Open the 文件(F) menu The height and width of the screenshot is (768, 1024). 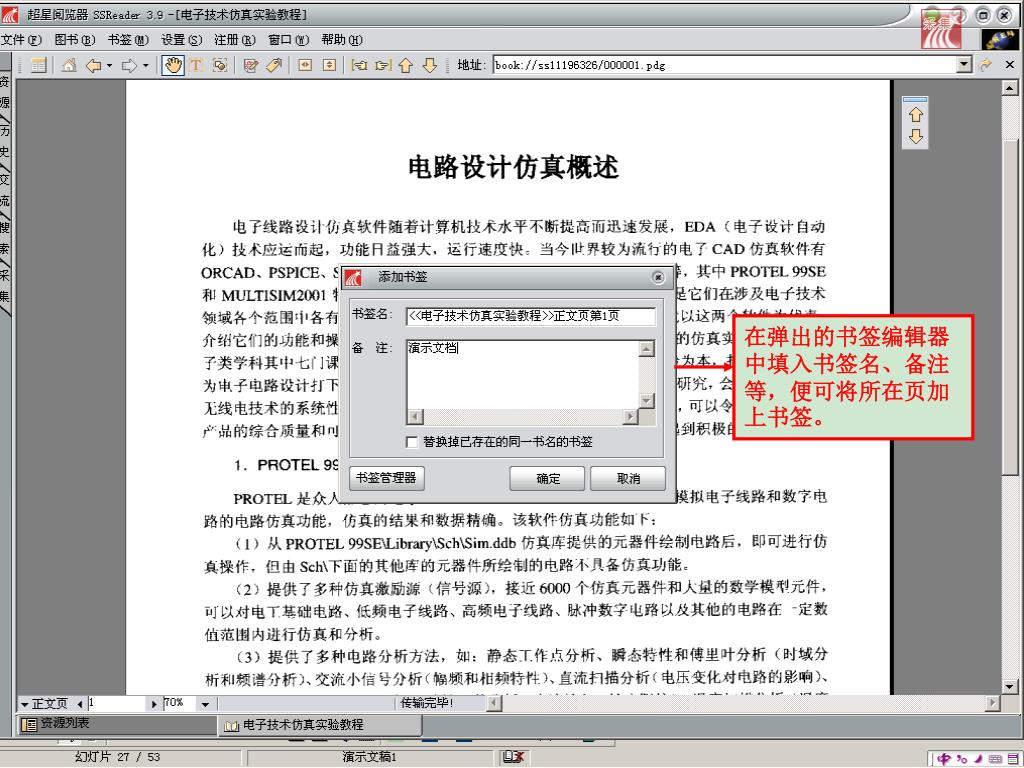pos(21,40)
